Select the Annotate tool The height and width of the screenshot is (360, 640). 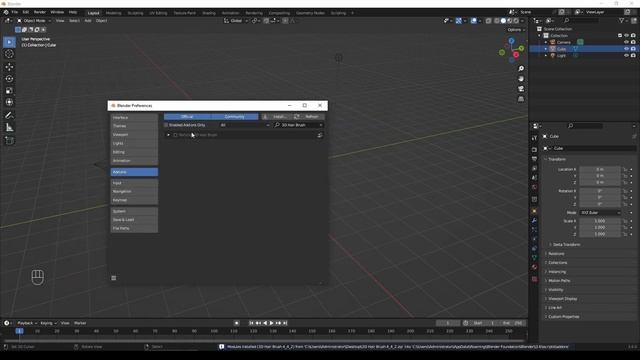point(9,116)
